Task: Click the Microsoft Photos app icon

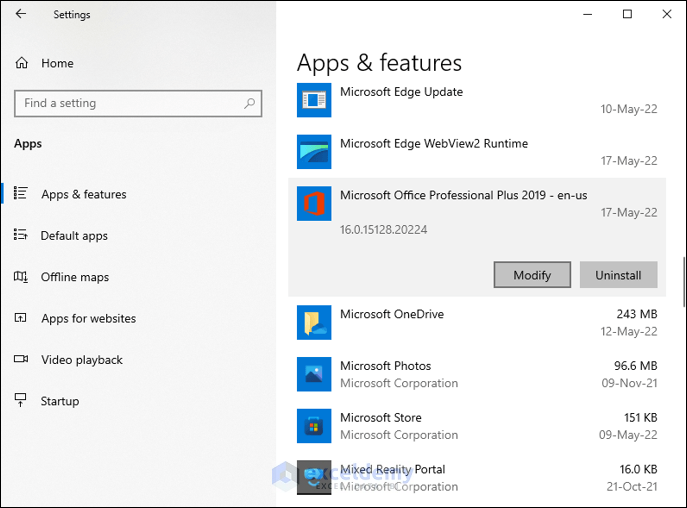Action: tap(314, 374)
